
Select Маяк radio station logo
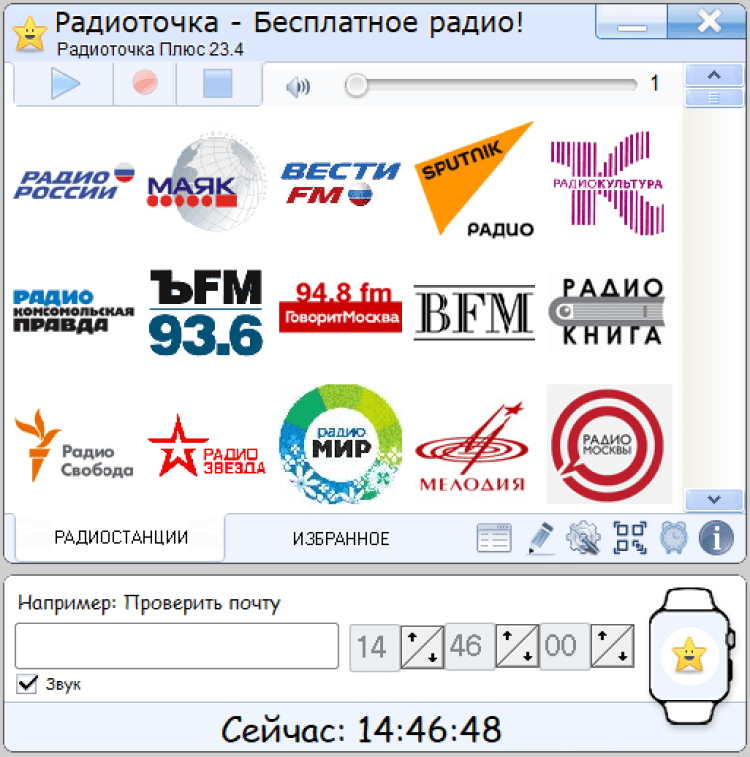[x=207, y=182]
